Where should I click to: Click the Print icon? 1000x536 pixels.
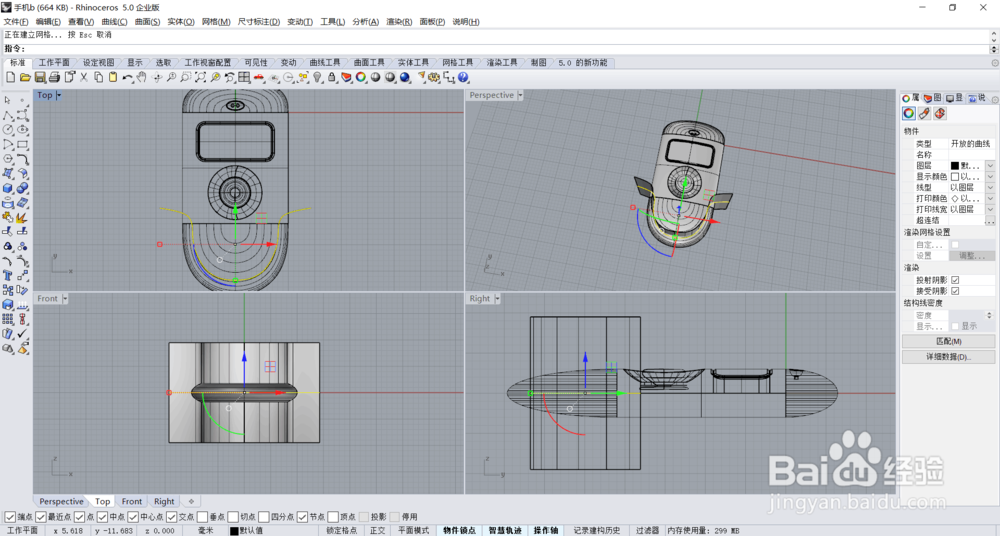(54, 77)
